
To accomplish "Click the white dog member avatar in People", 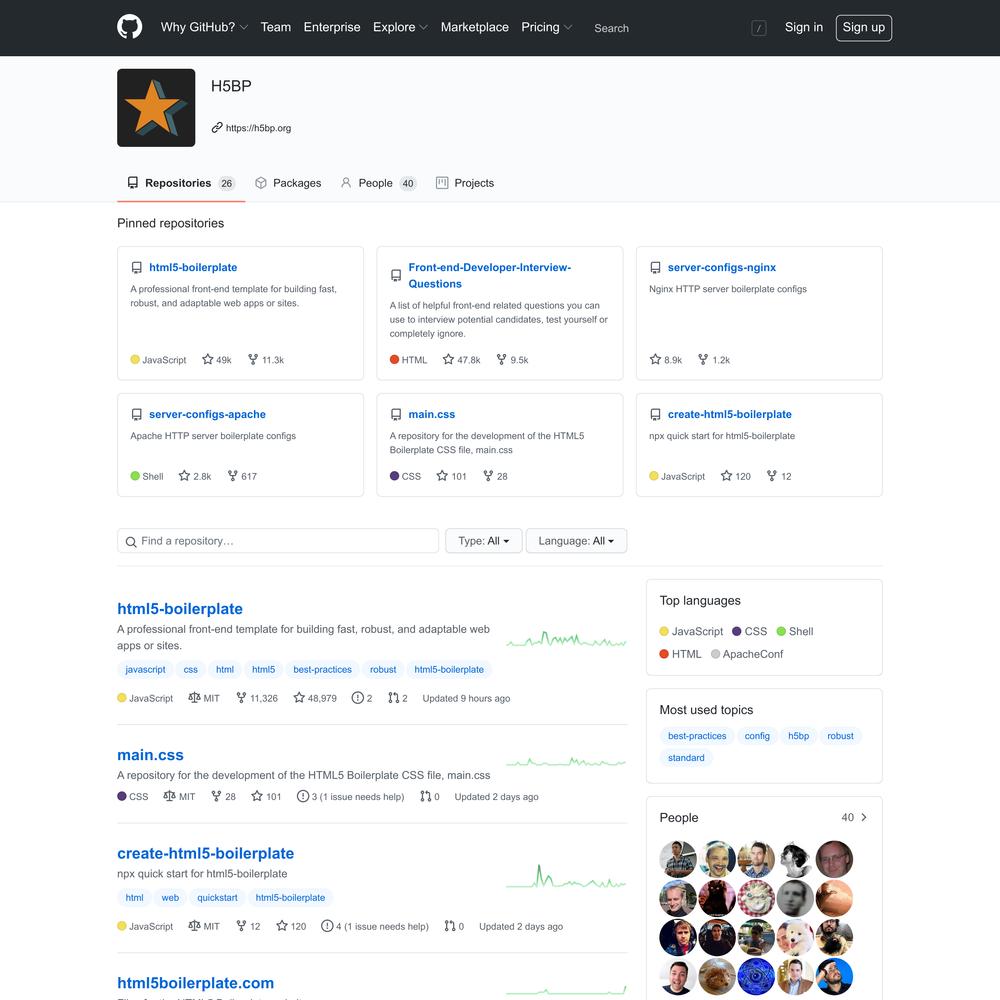I will (x=795, y=938).
